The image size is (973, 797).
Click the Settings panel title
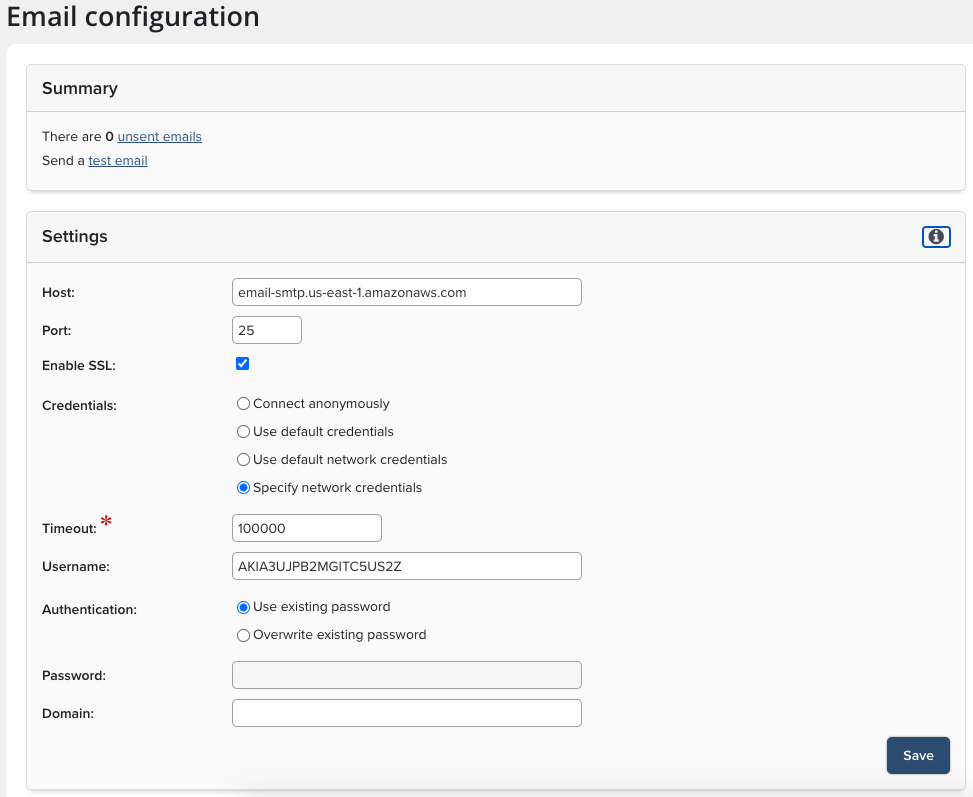[x=75, y=237]
